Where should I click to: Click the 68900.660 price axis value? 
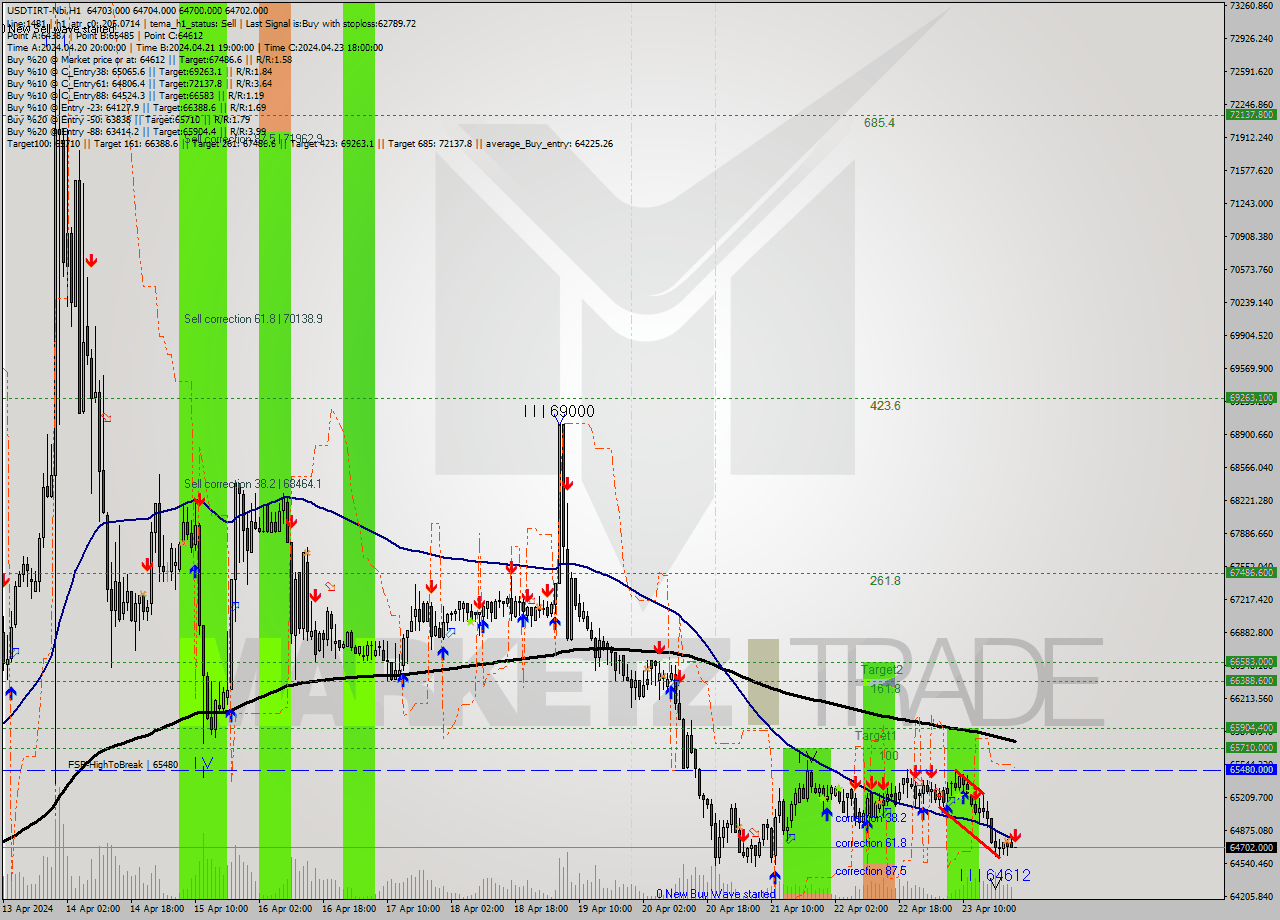point(1251,435)
